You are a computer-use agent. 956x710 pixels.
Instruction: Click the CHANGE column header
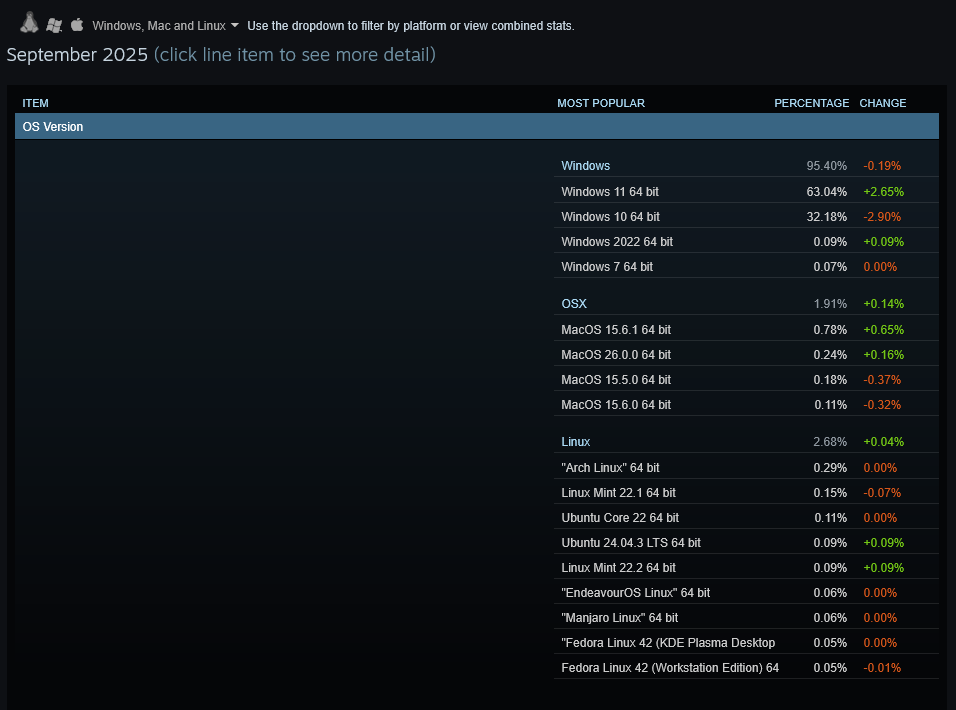coord(883,103)
